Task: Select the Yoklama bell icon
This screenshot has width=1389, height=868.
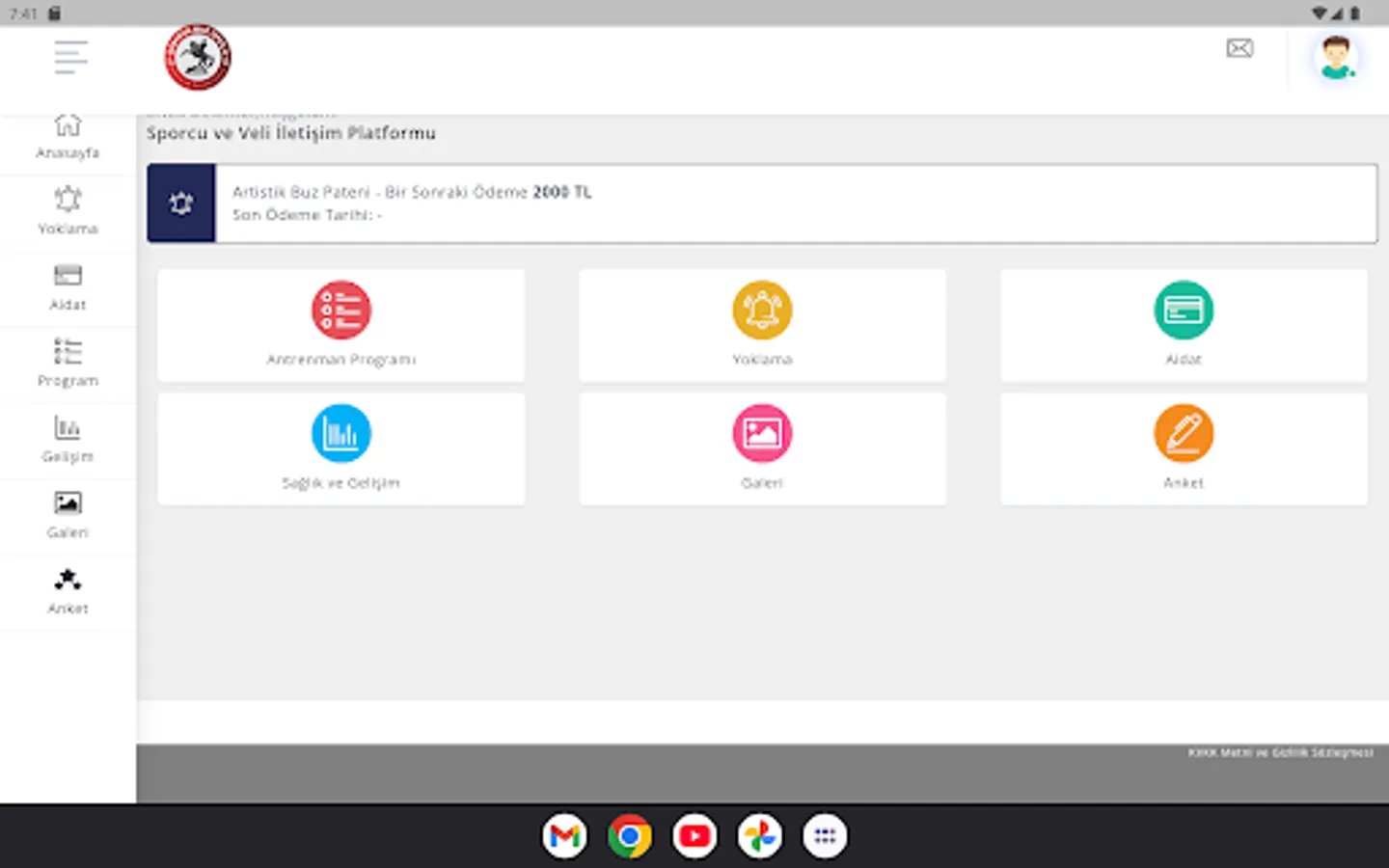Action: click(x=762, y=310)
